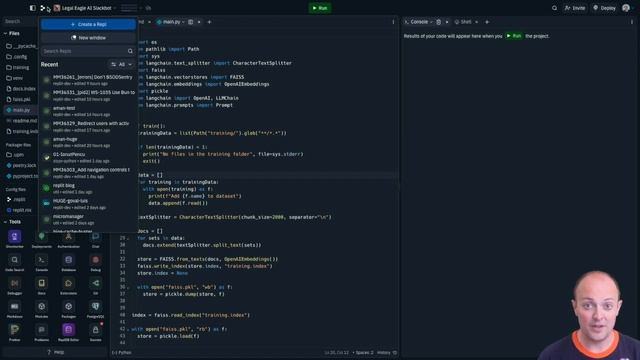Image resolution: width=640 pixels, height=360 pixels.
Task: Open the ReplDB Editor tool
Action: (x=69, y=332)
